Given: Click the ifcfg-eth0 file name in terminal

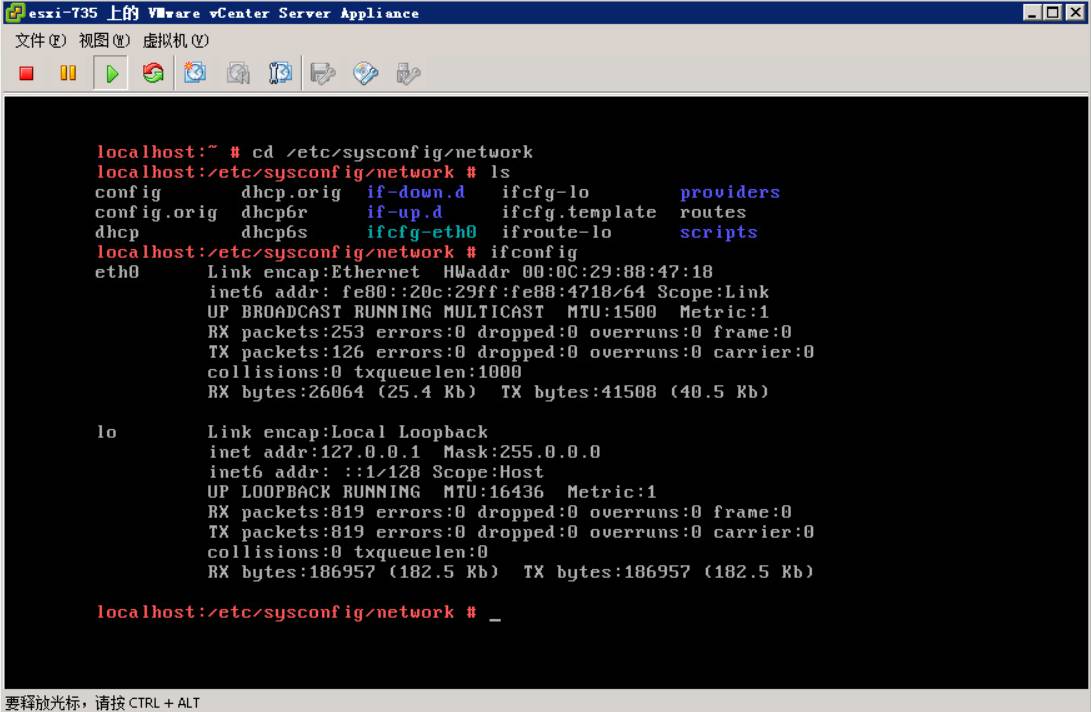Looking at the screenshot, I should (x=422, y=232).
